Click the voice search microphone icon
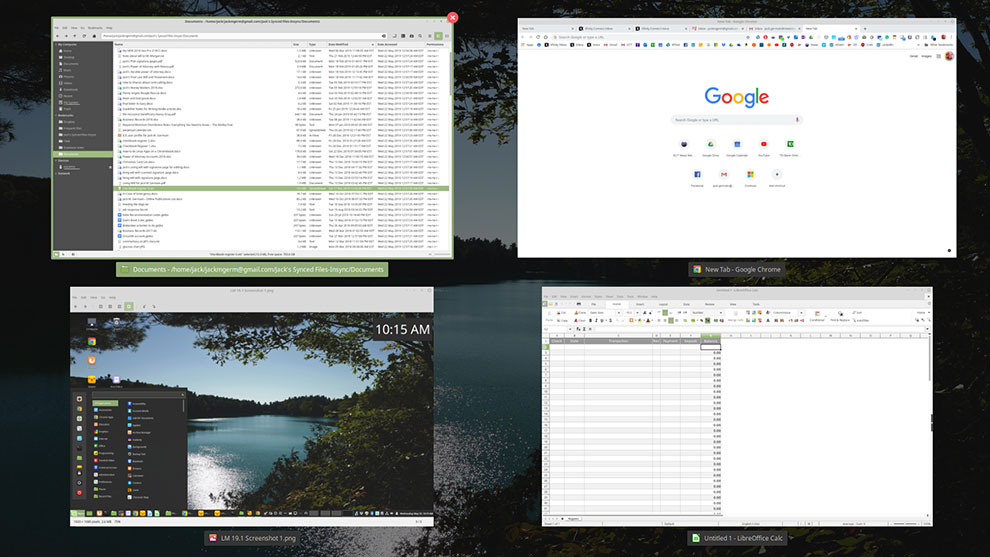This screenshot has height=557, width=990. click(797, 119)
